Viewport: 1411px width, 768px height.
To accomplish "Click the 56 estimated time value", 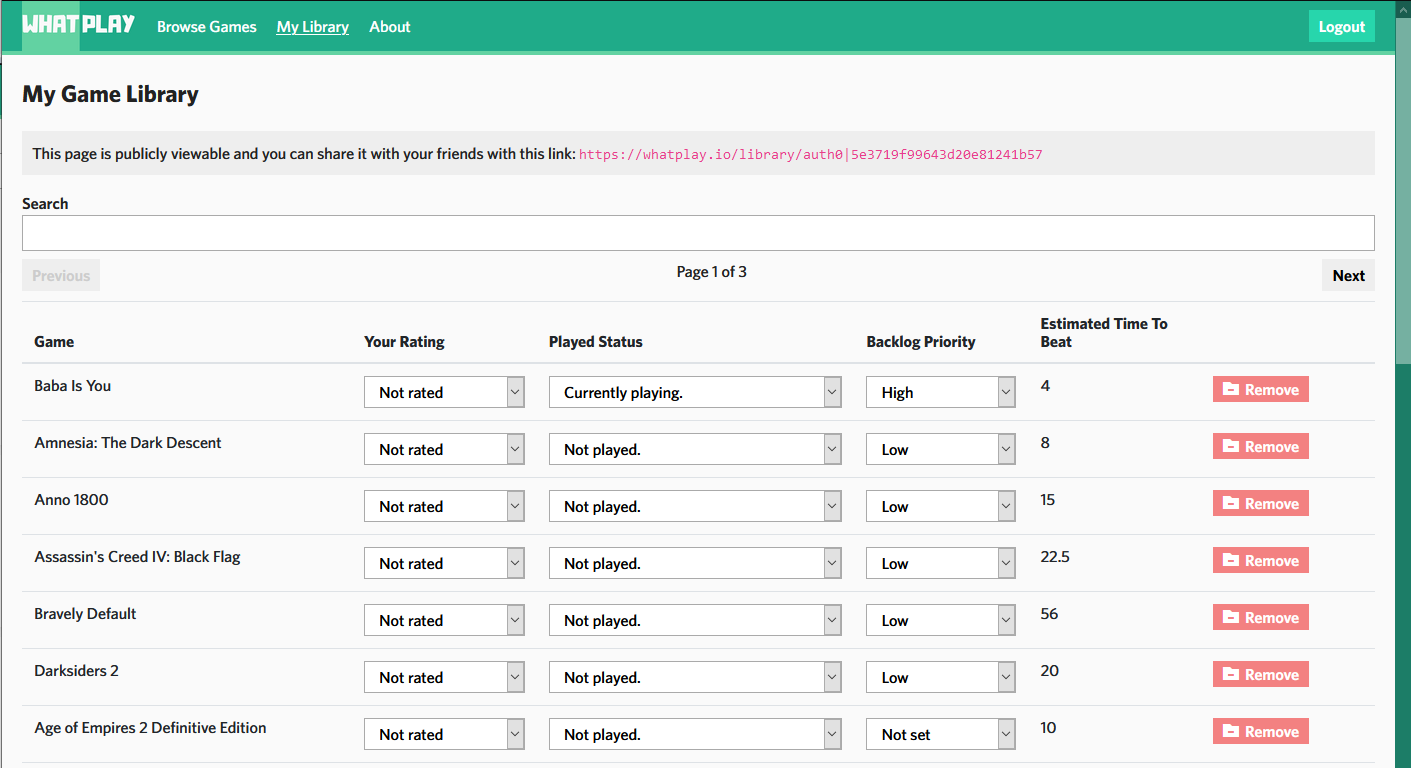I will click(x=1049, y=614).
